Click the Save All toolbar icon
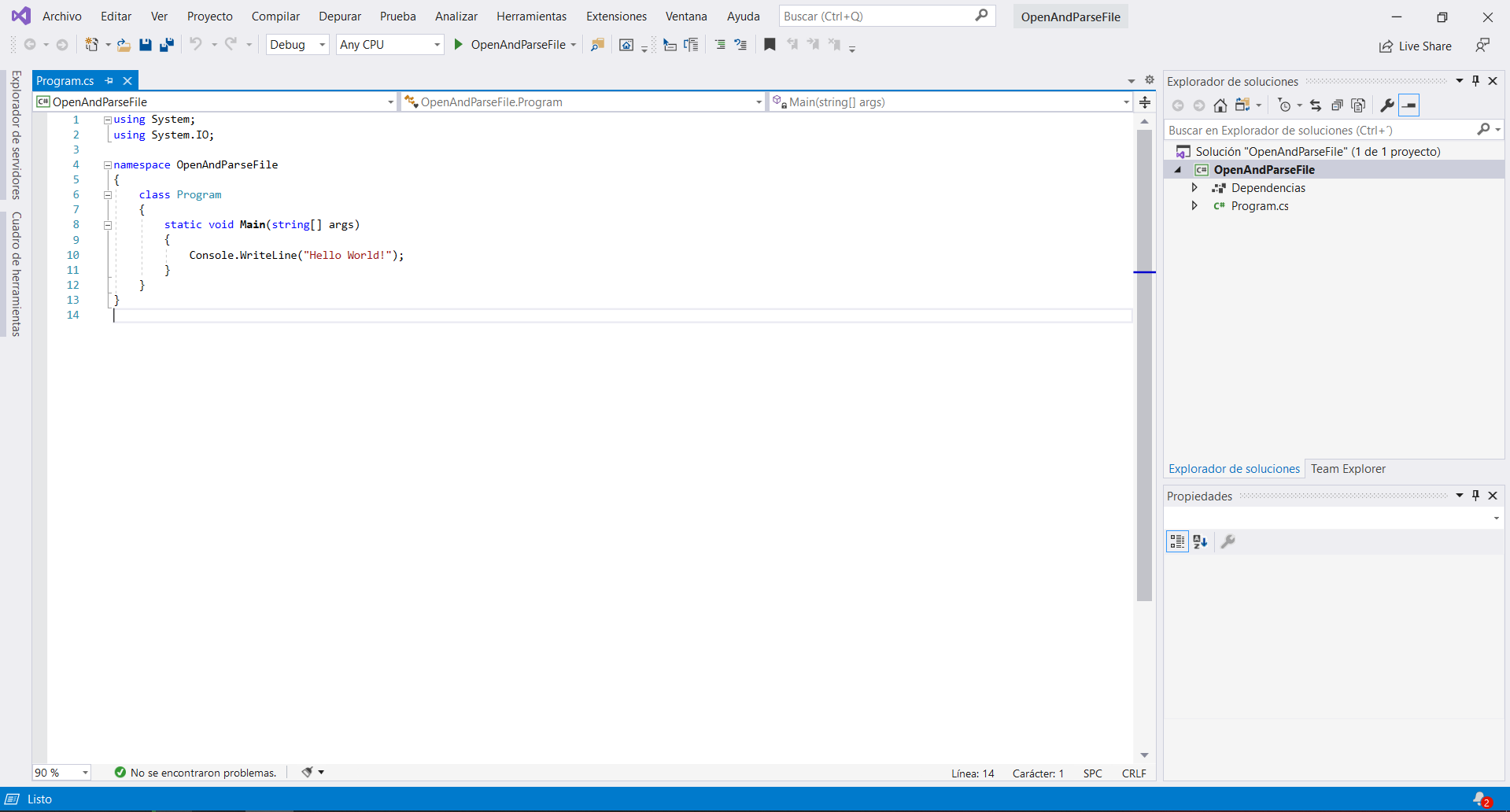 pos(167,45)
